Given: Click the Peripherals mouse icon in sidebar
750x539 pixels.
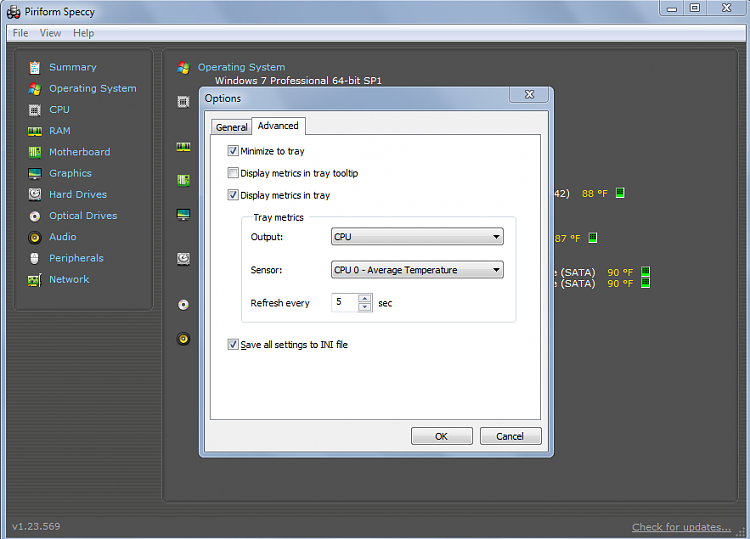Looking at the screenshot, I should pos(34,258).
